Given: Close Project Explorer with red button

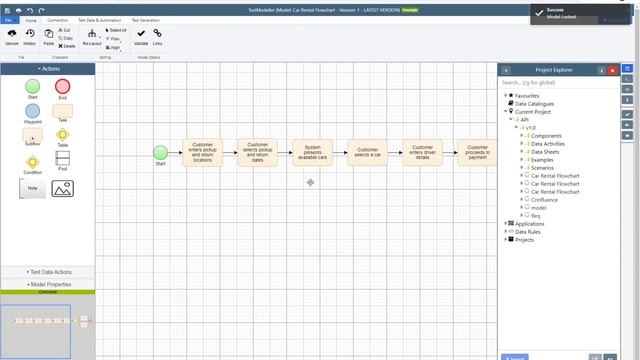Looking at the screenshot, I should click(x=612, y=71).
